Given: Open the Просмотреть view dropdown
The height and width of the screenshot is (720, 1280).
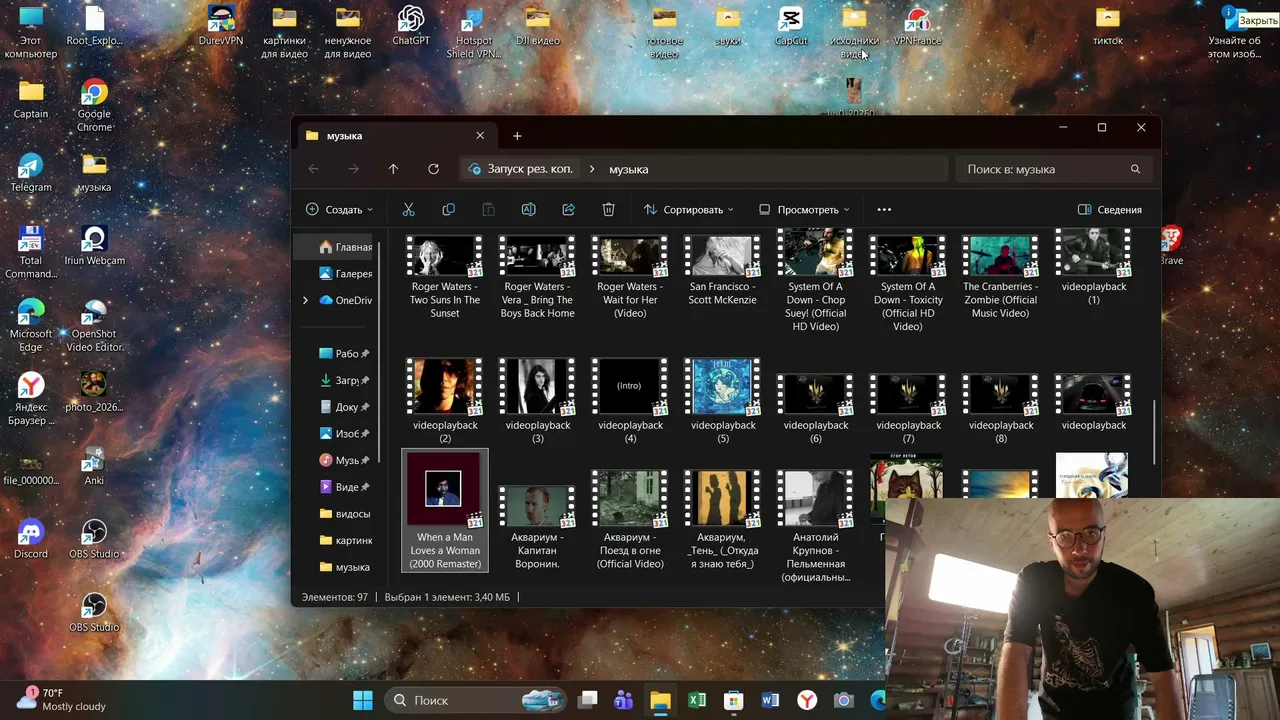Looking at the screenshot, I should 804,210.
